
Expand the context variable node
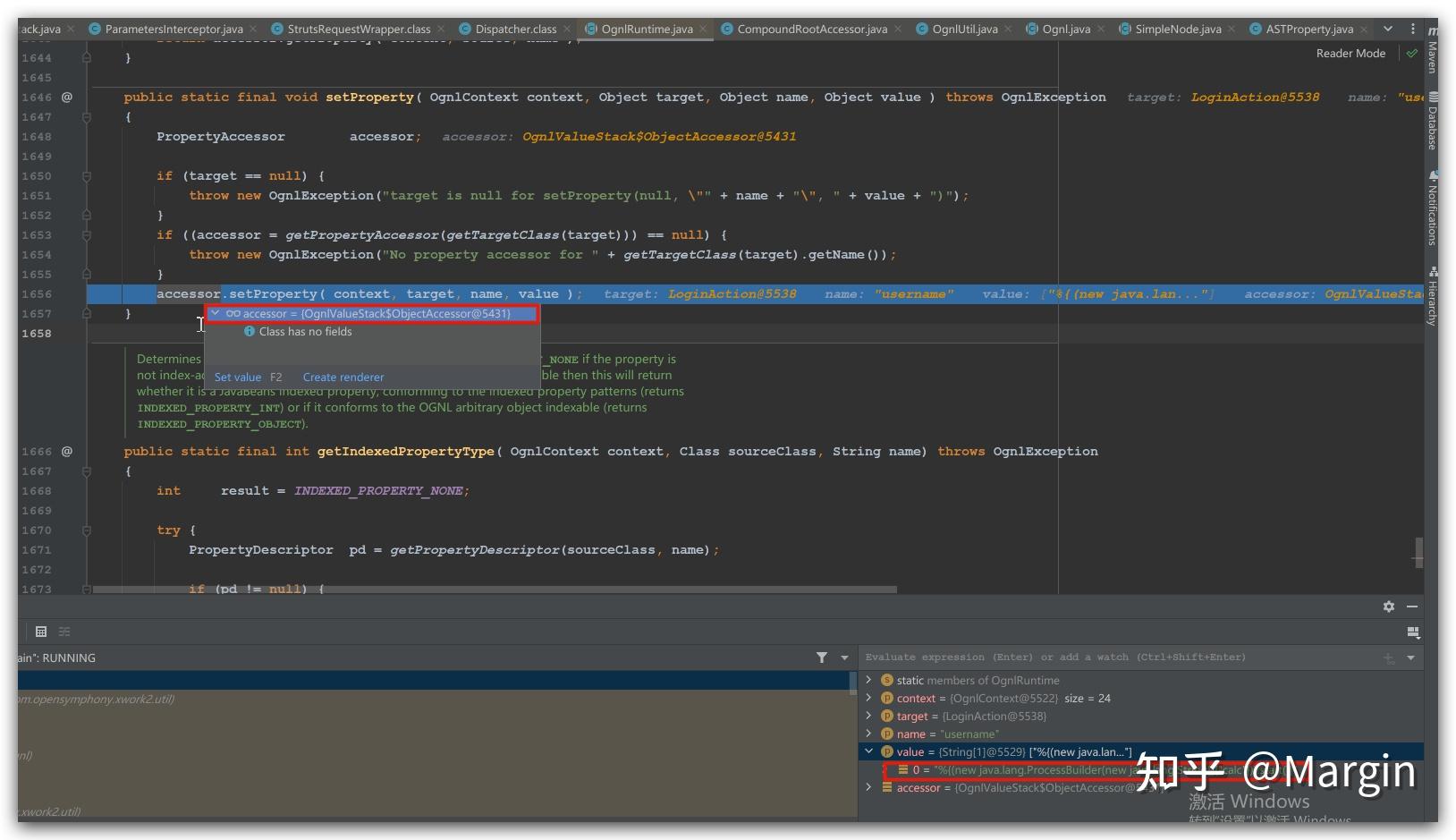[x=868, y=698]
